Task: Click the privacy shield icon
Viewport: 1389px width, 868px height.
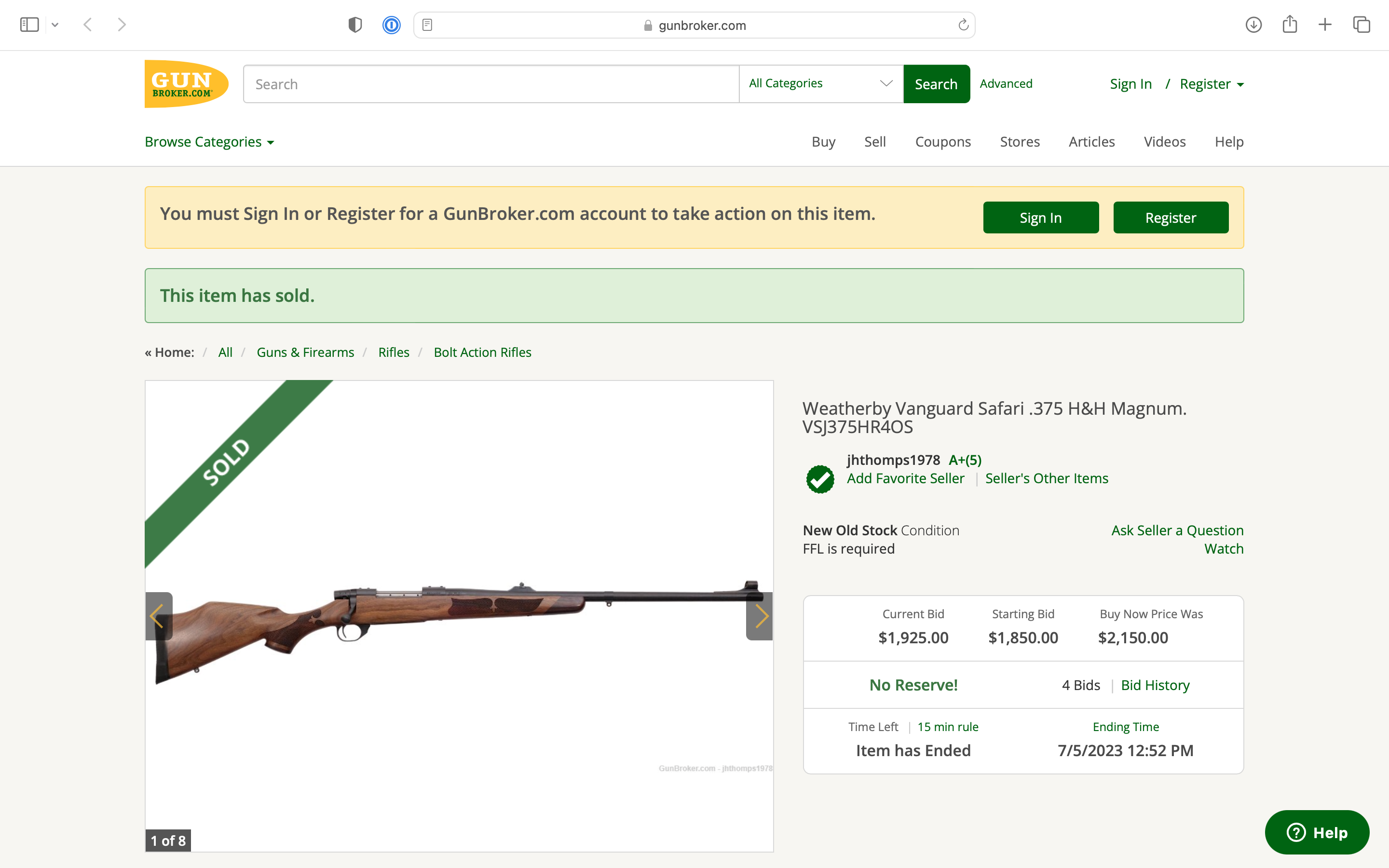Action: (x=354, y=25)
